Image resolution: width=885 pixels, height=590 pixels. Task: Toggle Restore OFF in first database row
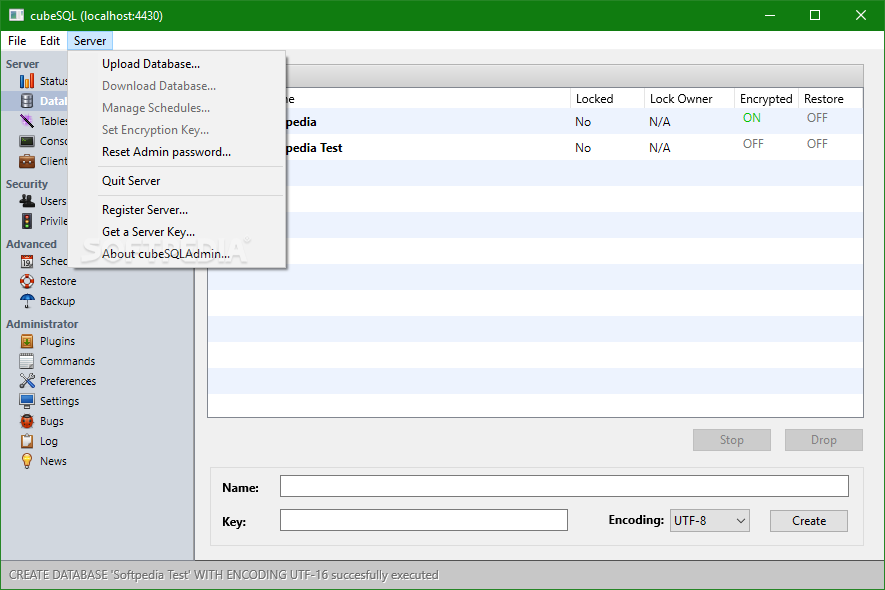817,118
